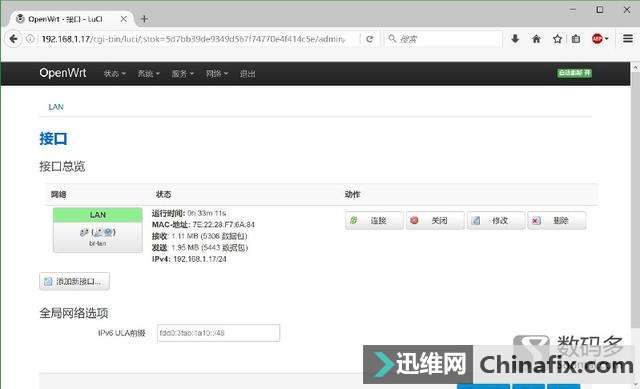Click the IPv6 ULA prefix field
Image resolution: width=640 pixels, height=389 pixels.
pos(218,333)
